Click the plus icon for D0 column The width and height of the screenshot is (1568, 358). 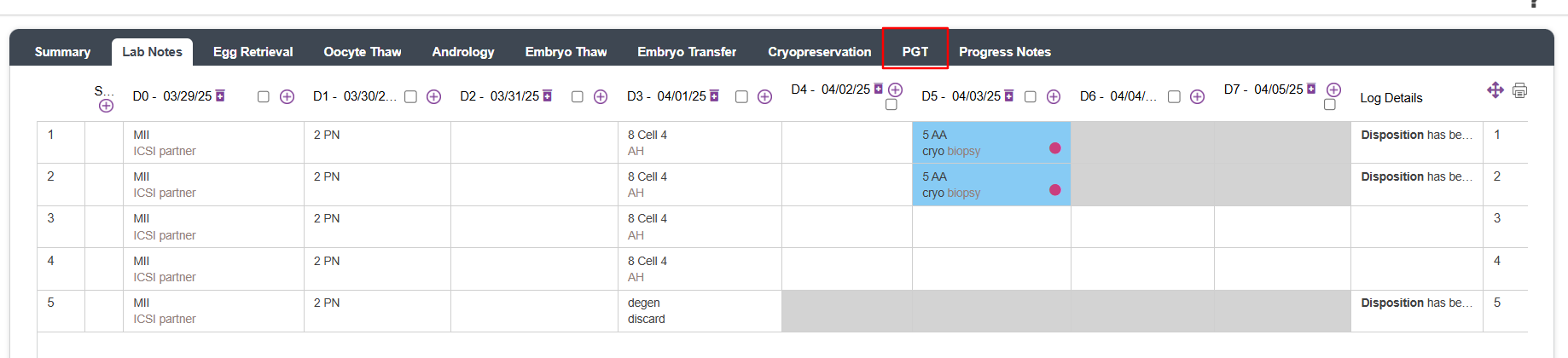point(287,97)
